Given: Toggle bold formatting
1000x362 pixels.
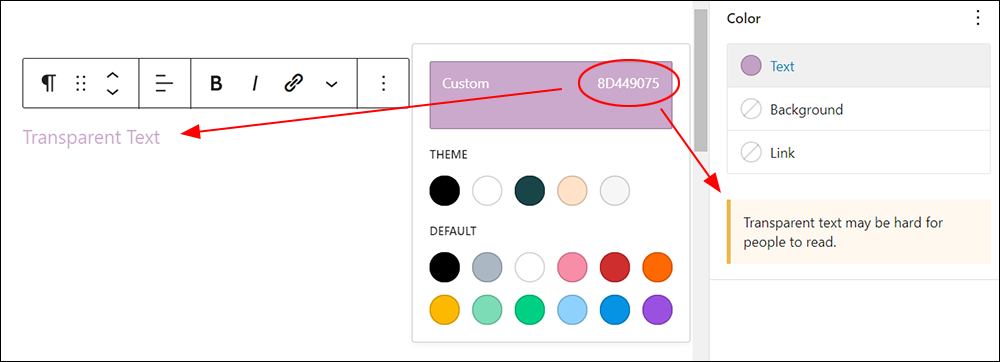Looking at the screenshot, I should 216,83.
